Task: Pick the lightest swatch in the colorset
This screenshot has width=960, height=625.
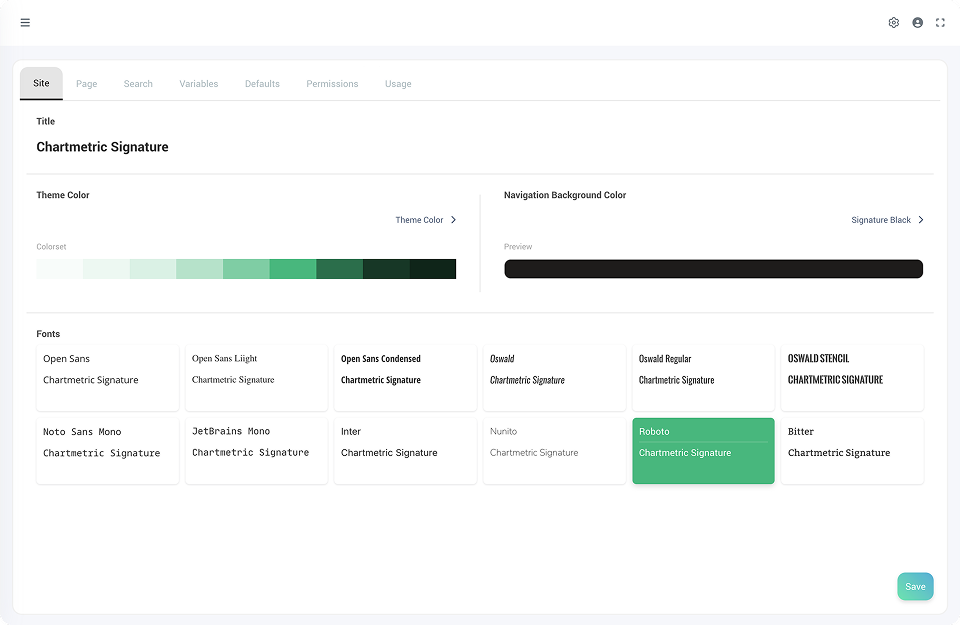Action: 59,269
